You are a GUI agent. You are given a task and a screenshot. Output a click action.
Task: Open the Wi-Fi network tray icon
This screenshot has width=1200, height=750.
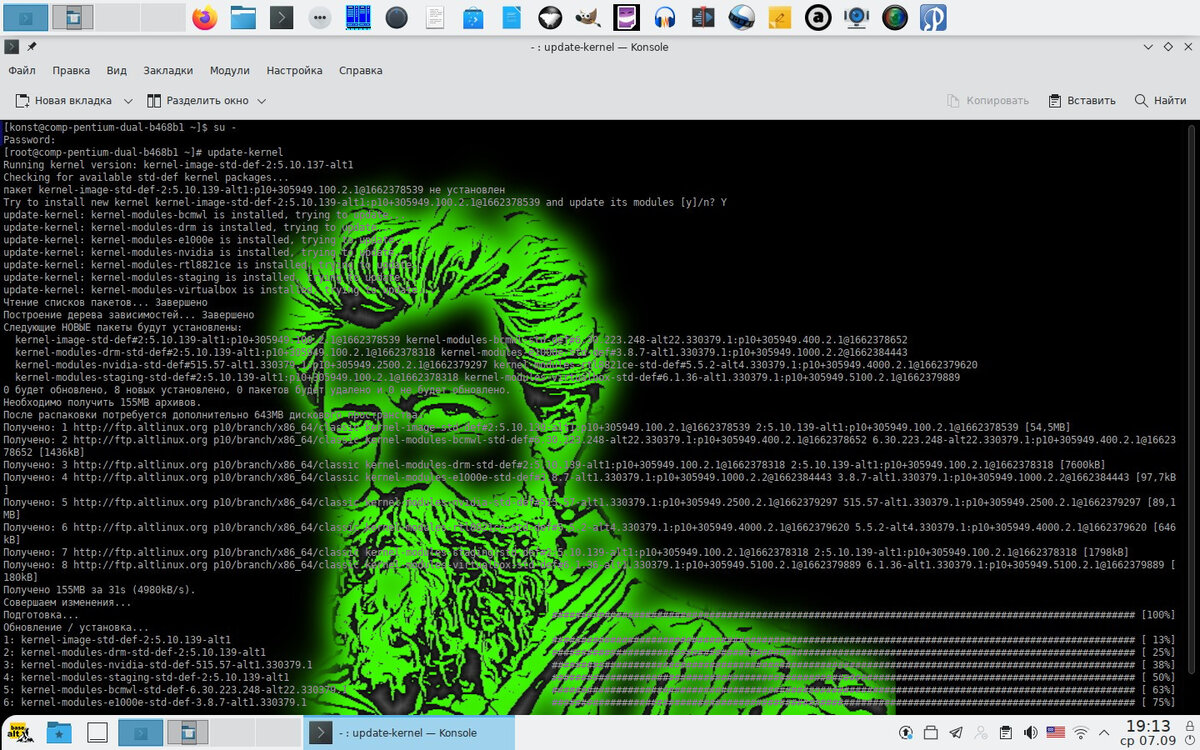pos(1083,733)
